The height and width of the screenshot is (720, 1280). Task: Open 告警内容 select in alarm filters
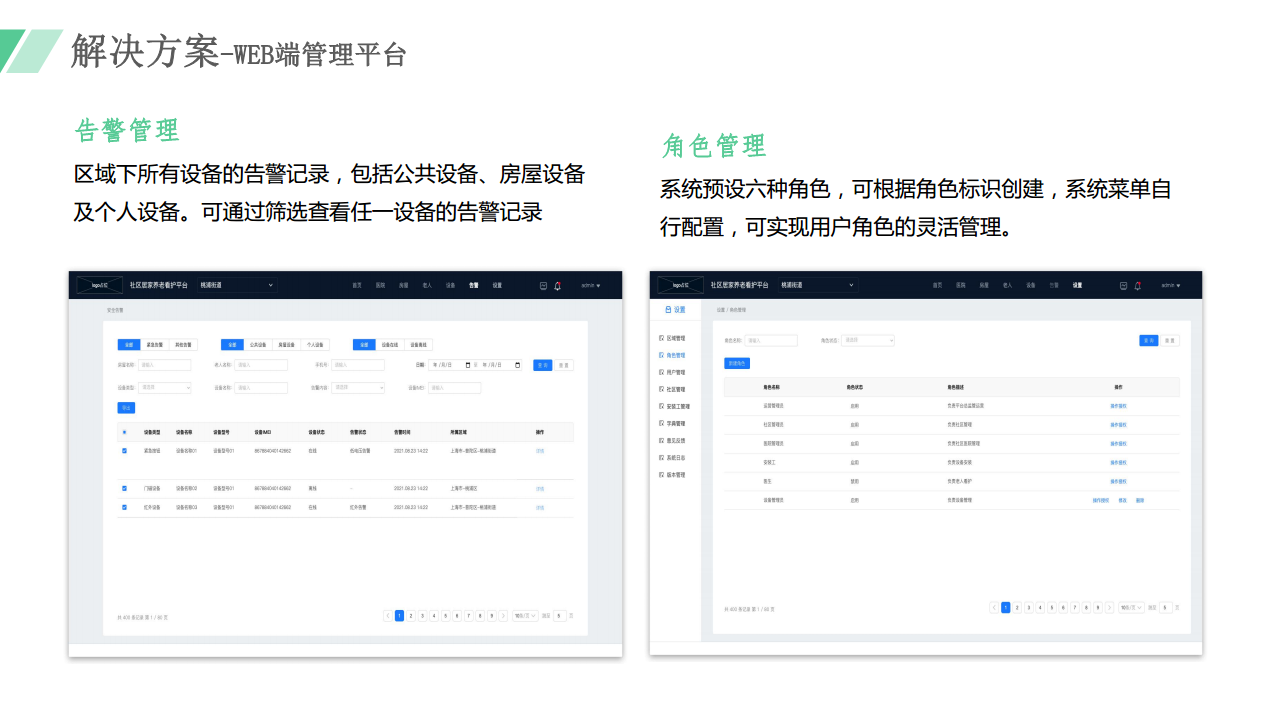point(358,387)
